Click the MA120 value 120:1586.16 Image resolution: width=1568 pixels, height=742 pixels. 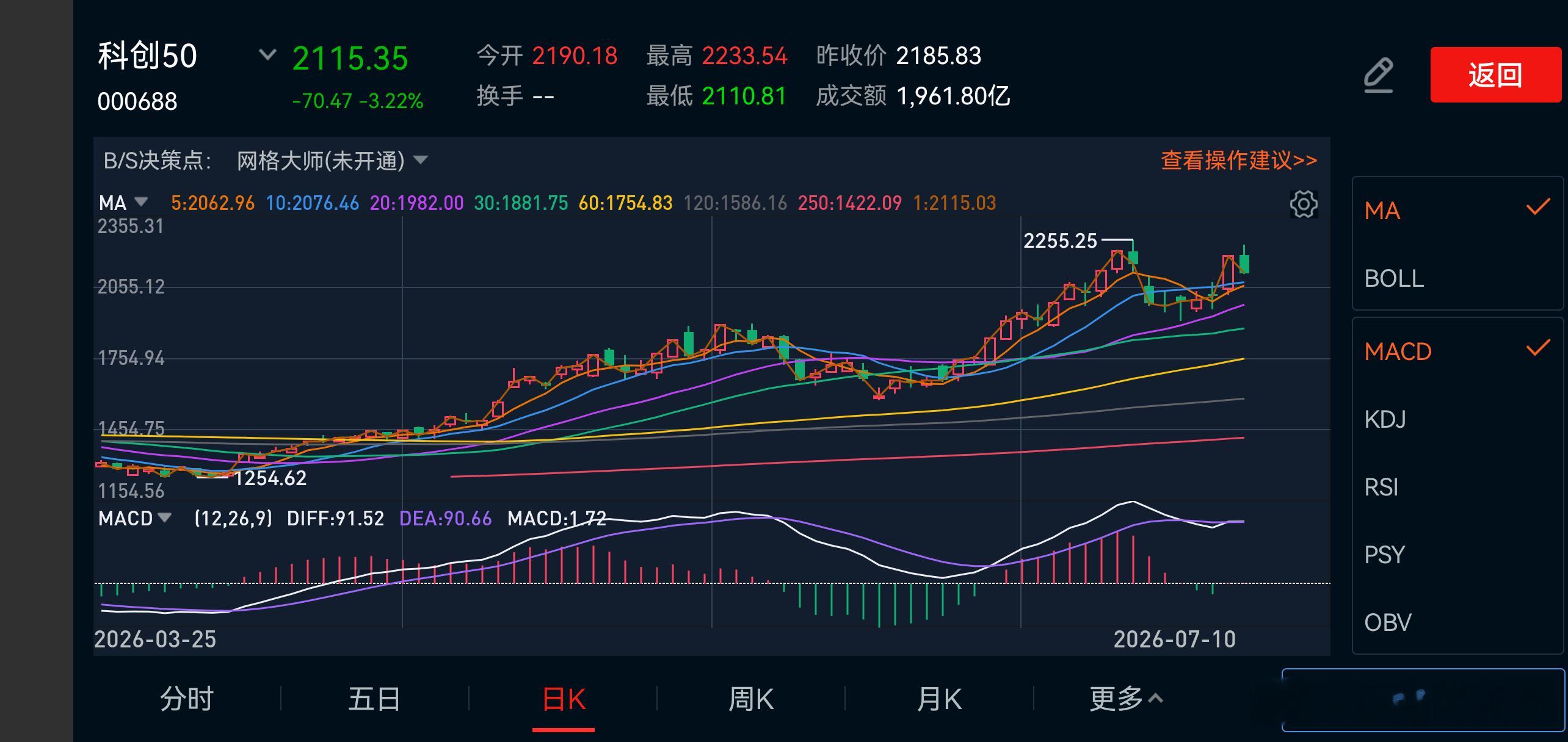735,203
